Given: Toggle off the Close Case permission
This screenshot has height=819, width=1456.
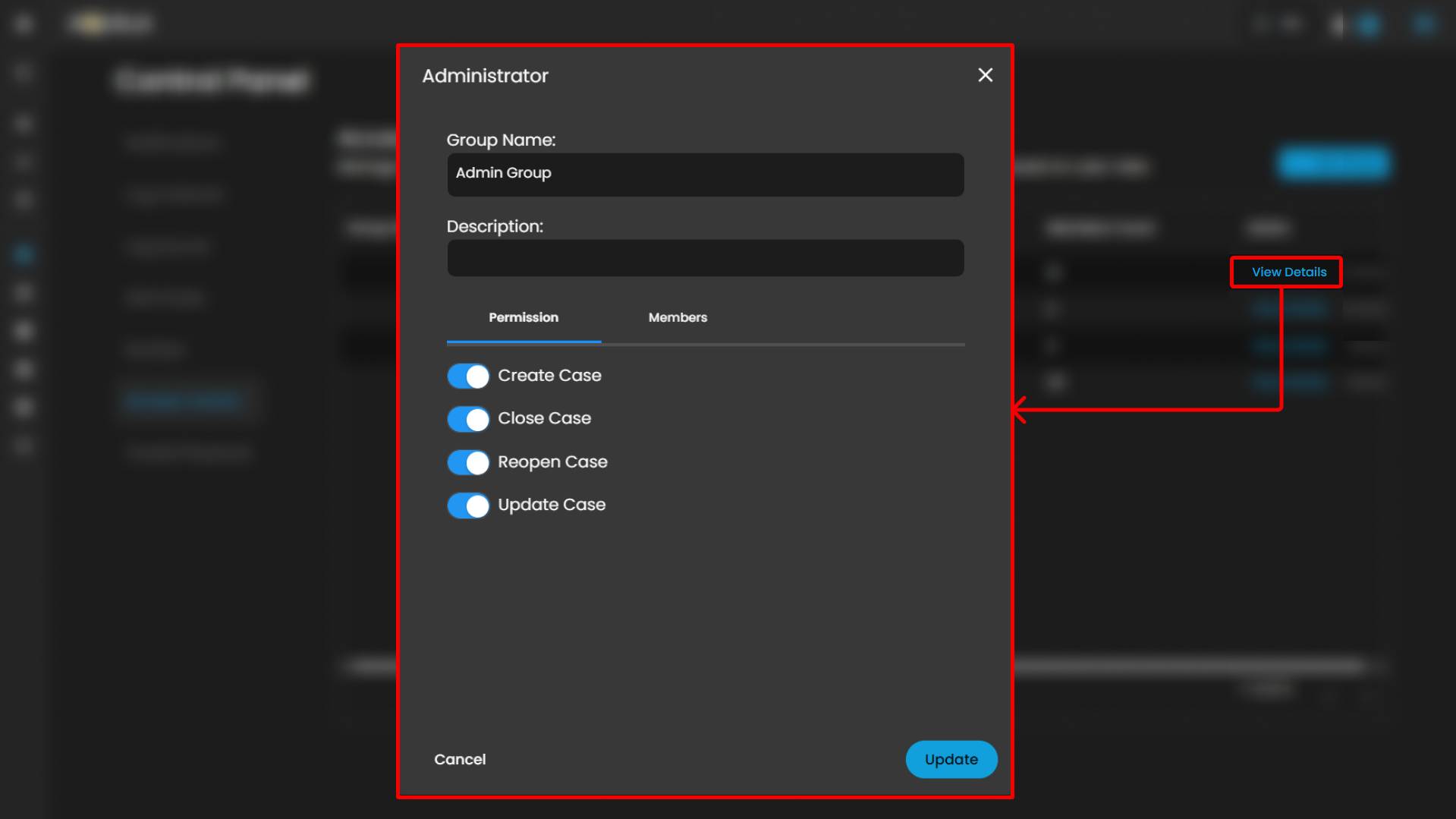Looking at the screenshot, I should coord(467,419).
